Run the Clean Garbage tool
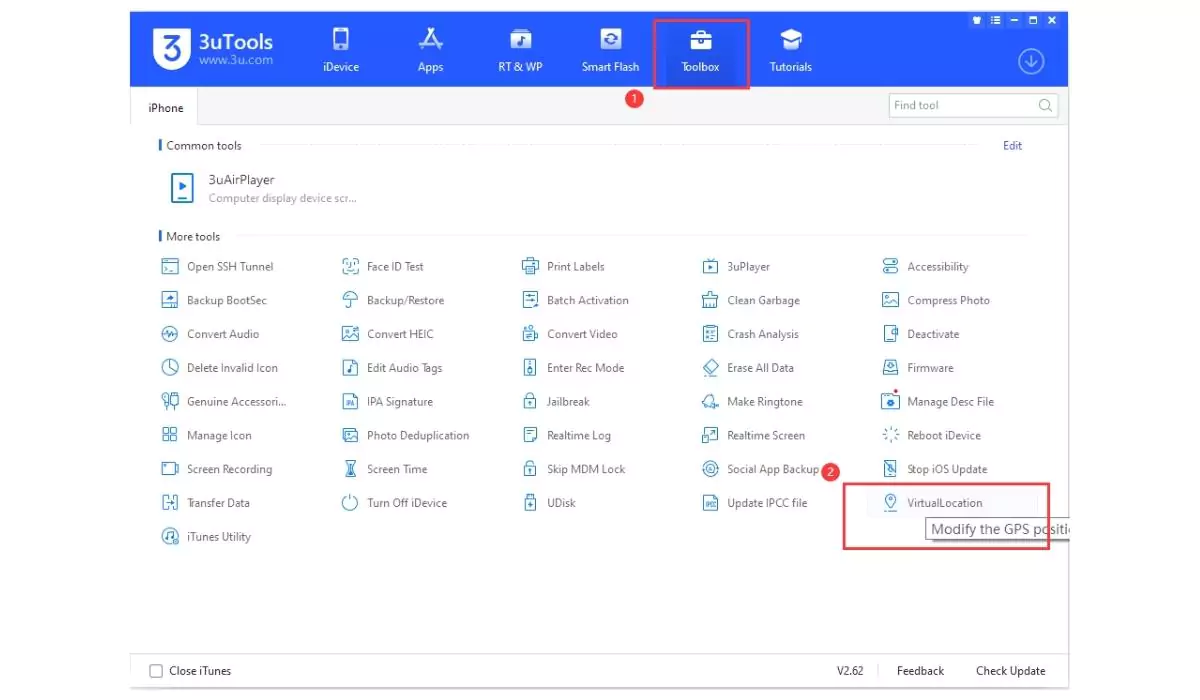This screenshot has height=700, width=1200. coord(750,300)
